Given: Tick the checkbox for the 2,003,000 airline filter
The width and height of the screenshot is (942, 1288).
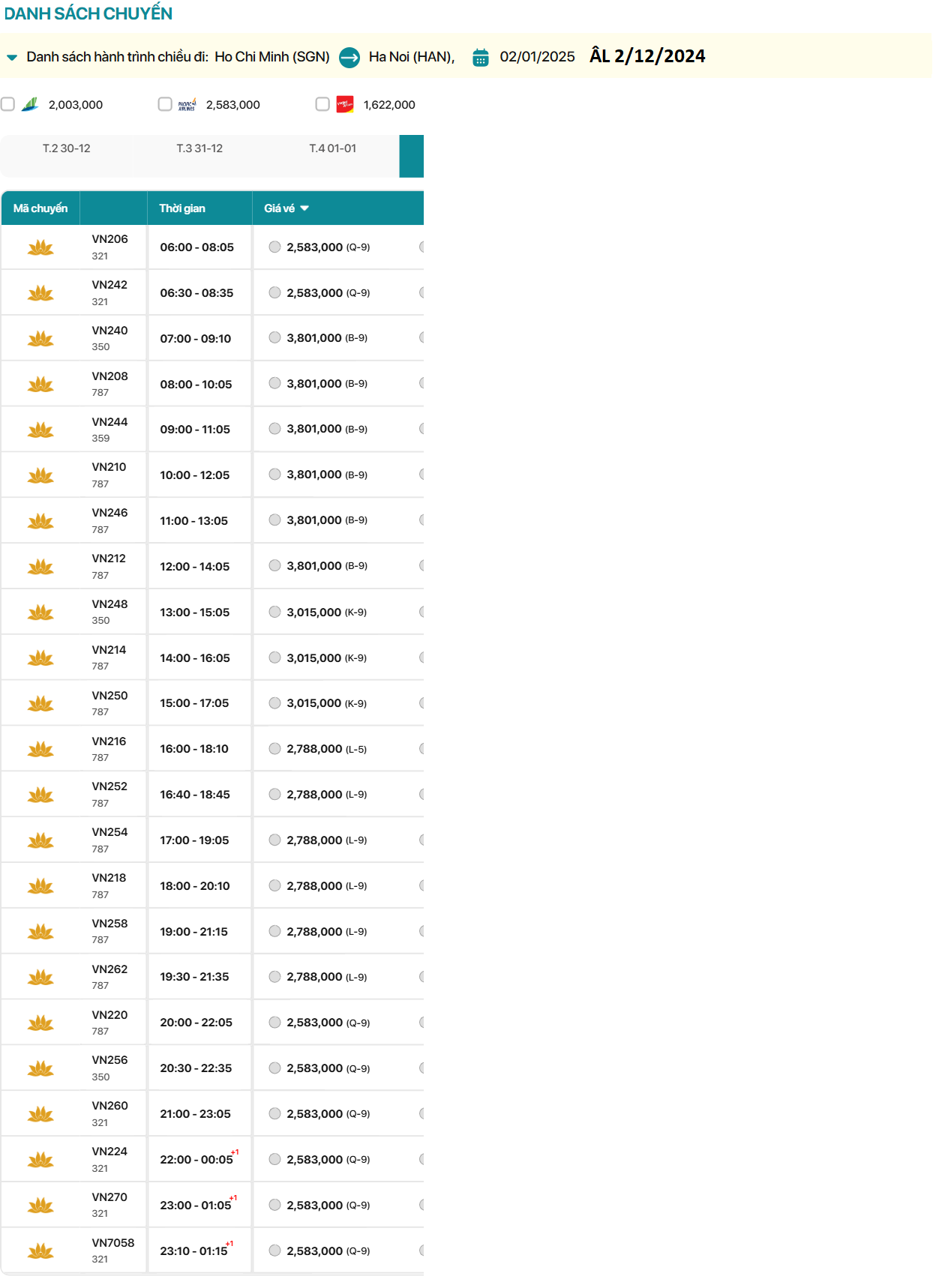Looking at the screenshot, I should [8, 104].
